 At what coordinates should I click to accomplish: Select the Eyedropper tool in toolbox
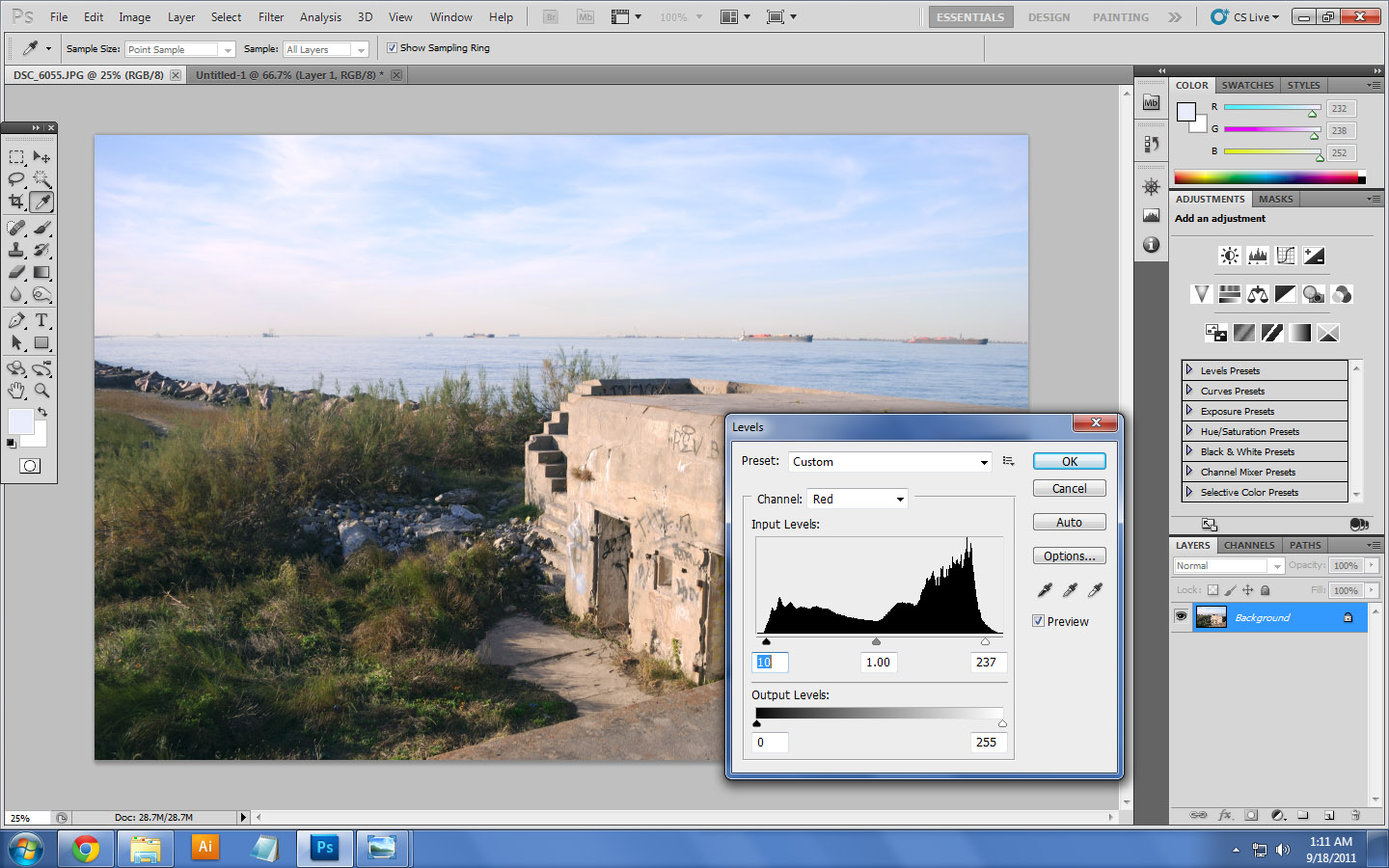41,202
